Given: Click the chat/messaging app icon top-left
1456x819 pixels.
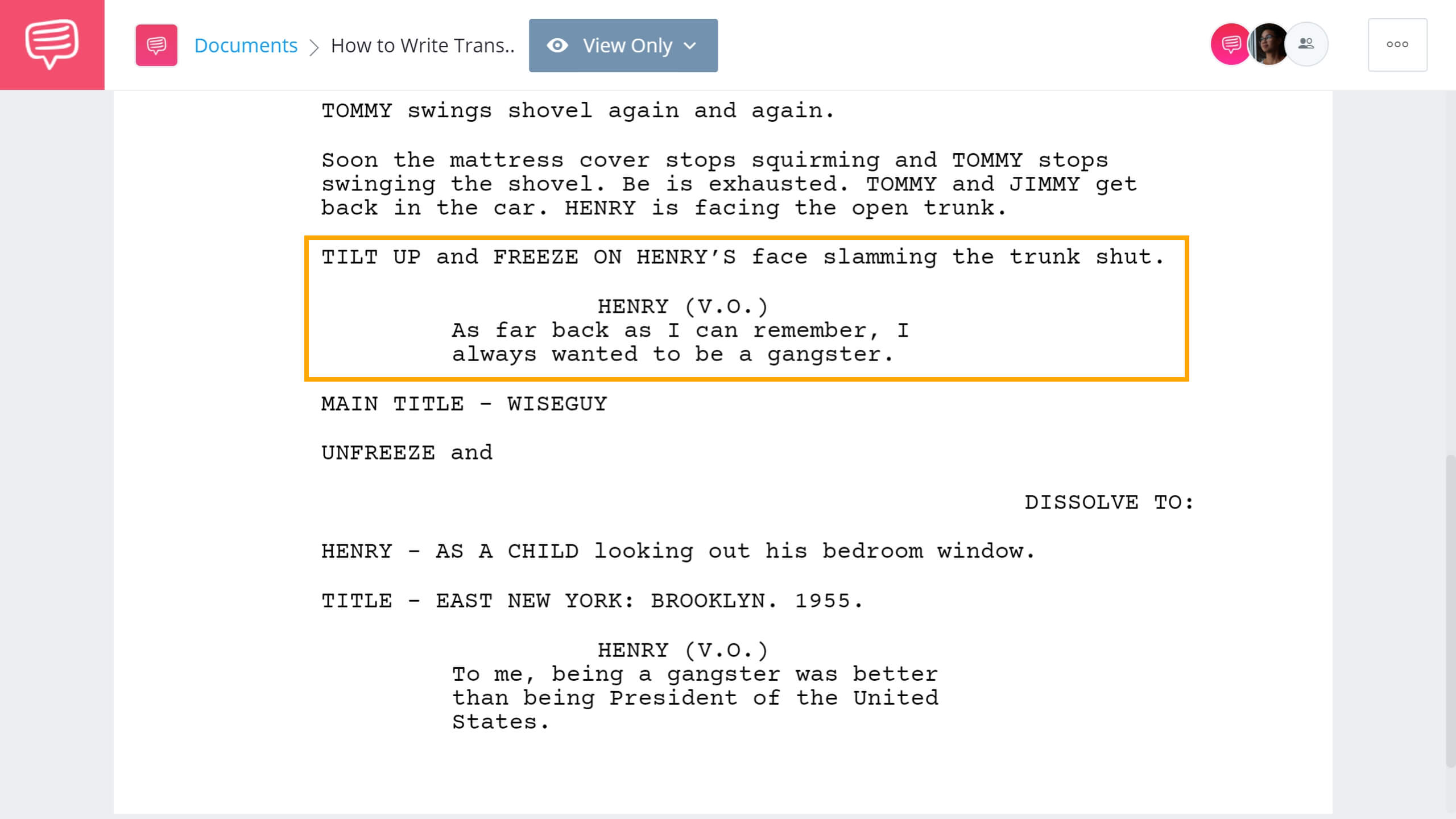Looking at the screenshot, I should [52, 44].
